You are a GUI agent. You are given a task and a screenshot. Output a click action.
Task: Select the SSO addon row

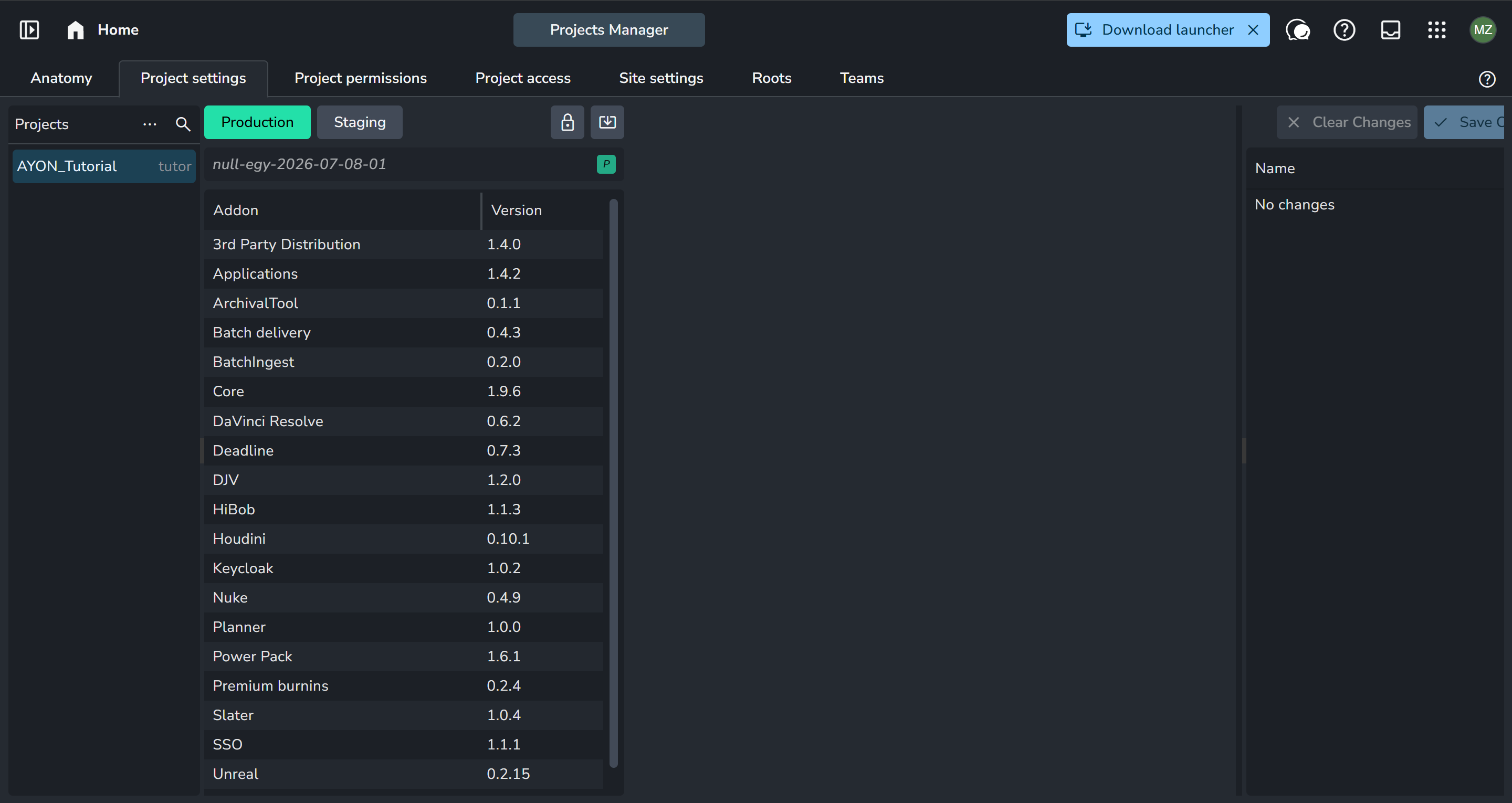tap(404, 744)
